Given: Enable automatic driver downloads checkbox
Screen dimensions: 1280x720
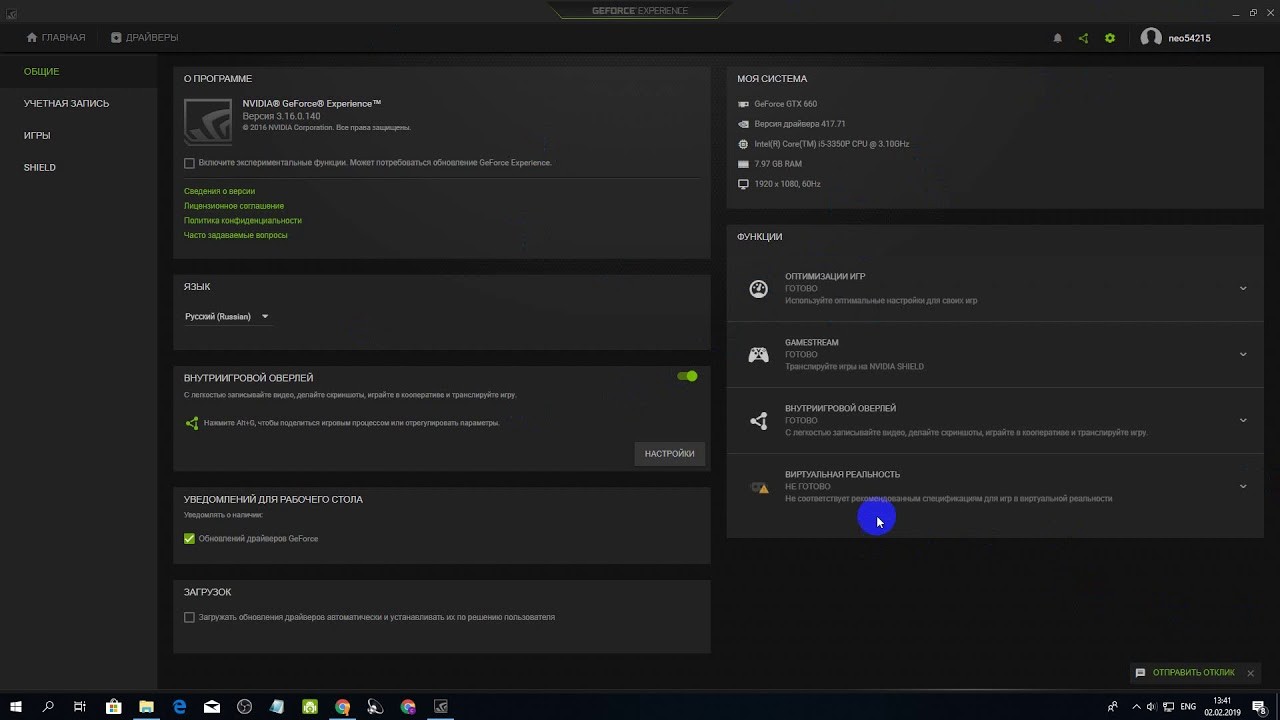Looking at the screenshot, I should coord(189,618).
